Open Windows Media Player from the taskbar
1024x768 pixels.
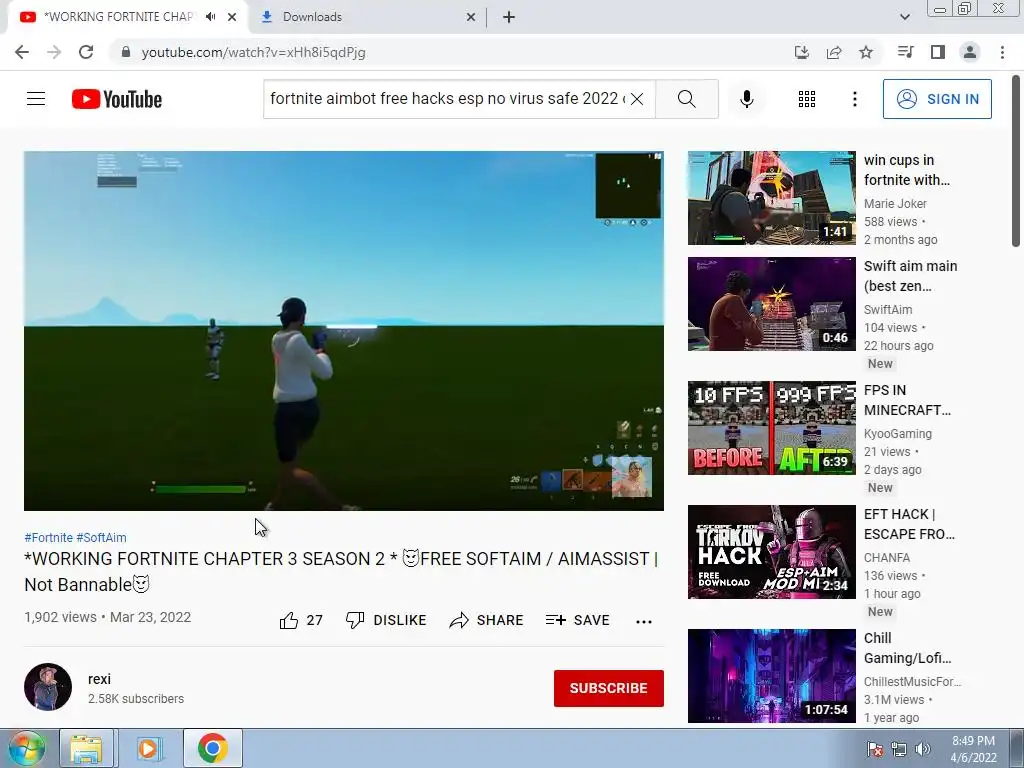148,748
